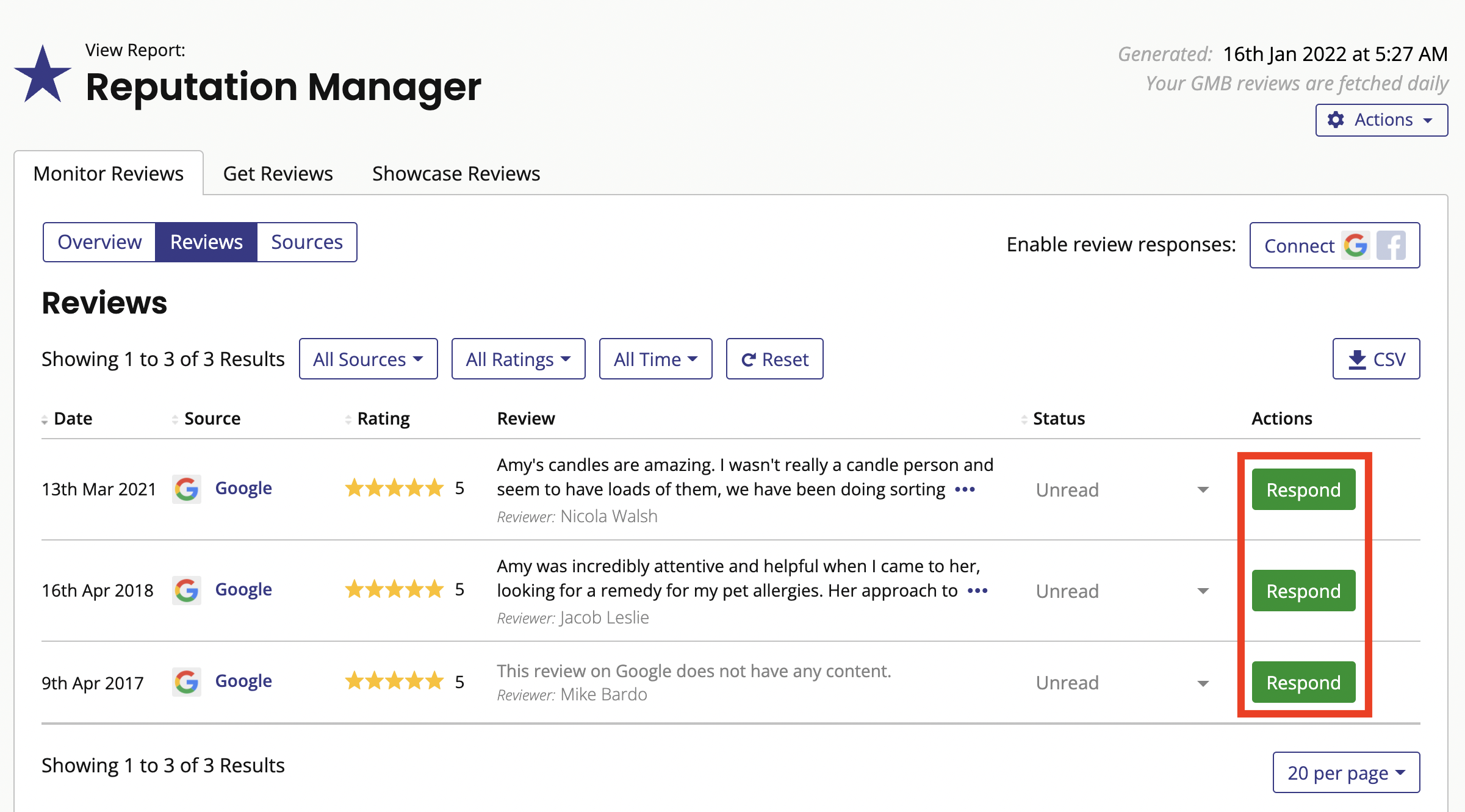The image size is (1465, 812).
Task: Click the Facebook icon in Connect button
Action: point(1391,245)
